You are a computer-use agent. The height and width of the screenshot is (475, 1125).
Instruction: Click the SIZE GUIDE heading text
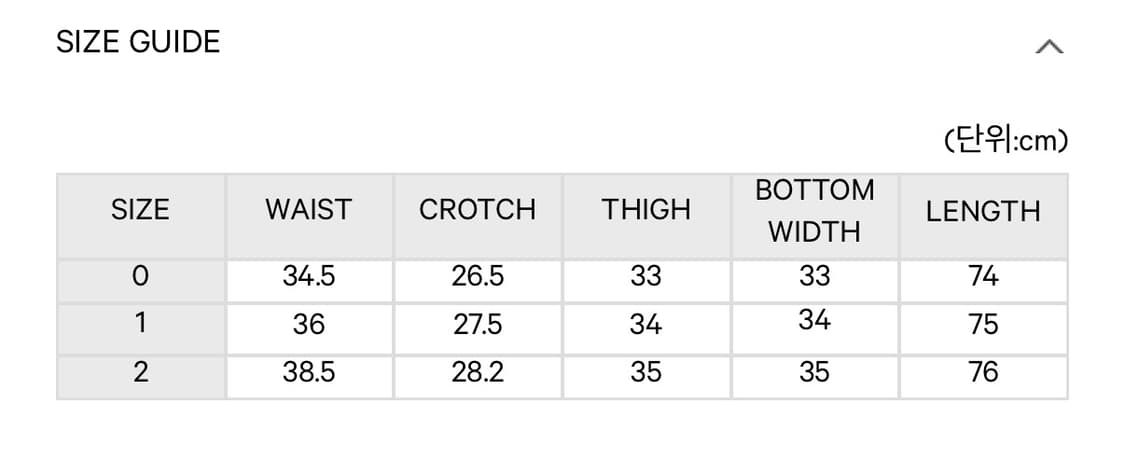click(x=138, y=42)
